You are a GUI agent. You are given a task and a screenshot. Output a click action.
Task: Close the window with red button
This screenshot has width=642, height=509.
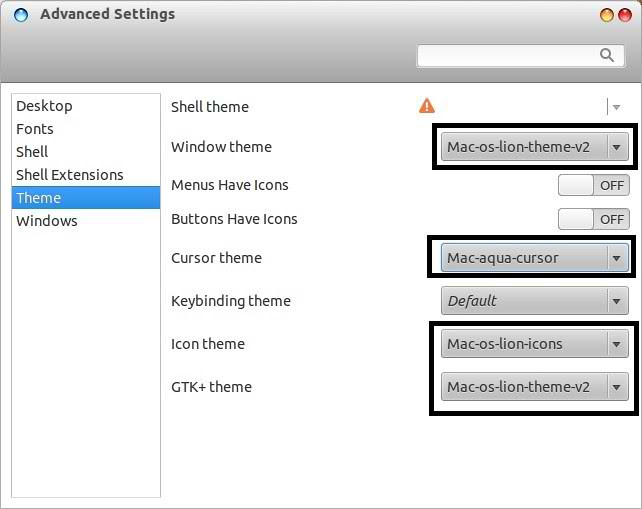tap(625, 15)
